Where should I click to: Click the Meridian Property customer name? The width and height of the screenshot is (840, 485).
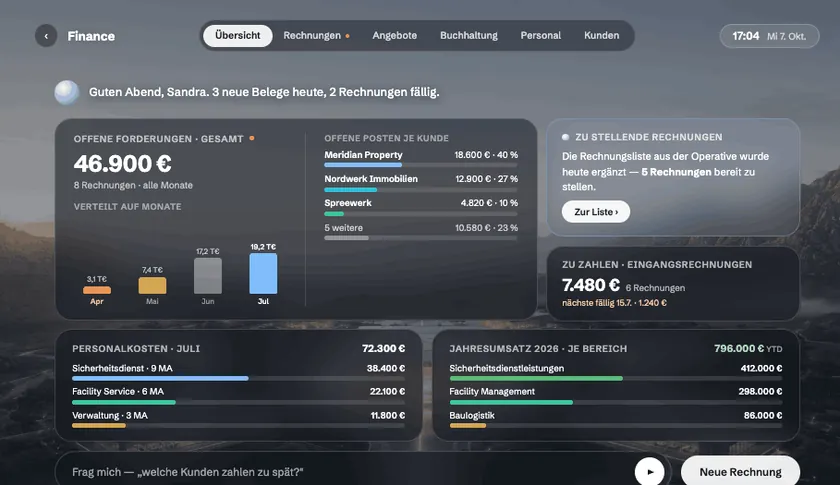363,154
